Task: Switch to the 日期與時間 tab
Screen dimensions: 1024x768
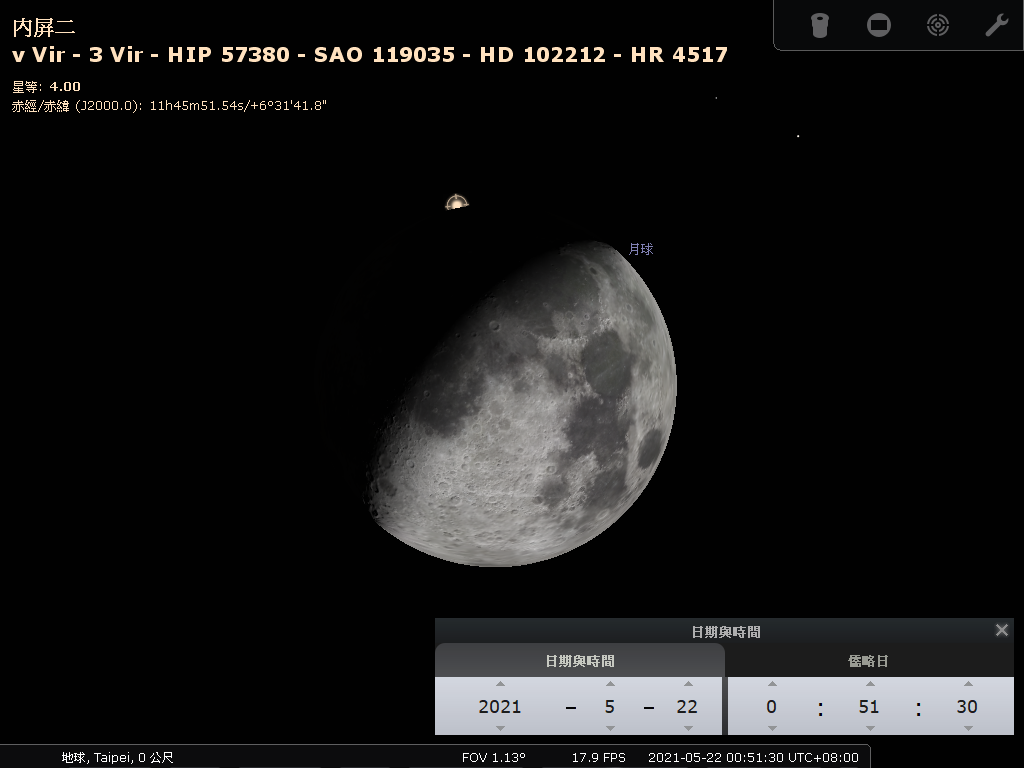Action: pyautogui.click(x=580, y=661)
